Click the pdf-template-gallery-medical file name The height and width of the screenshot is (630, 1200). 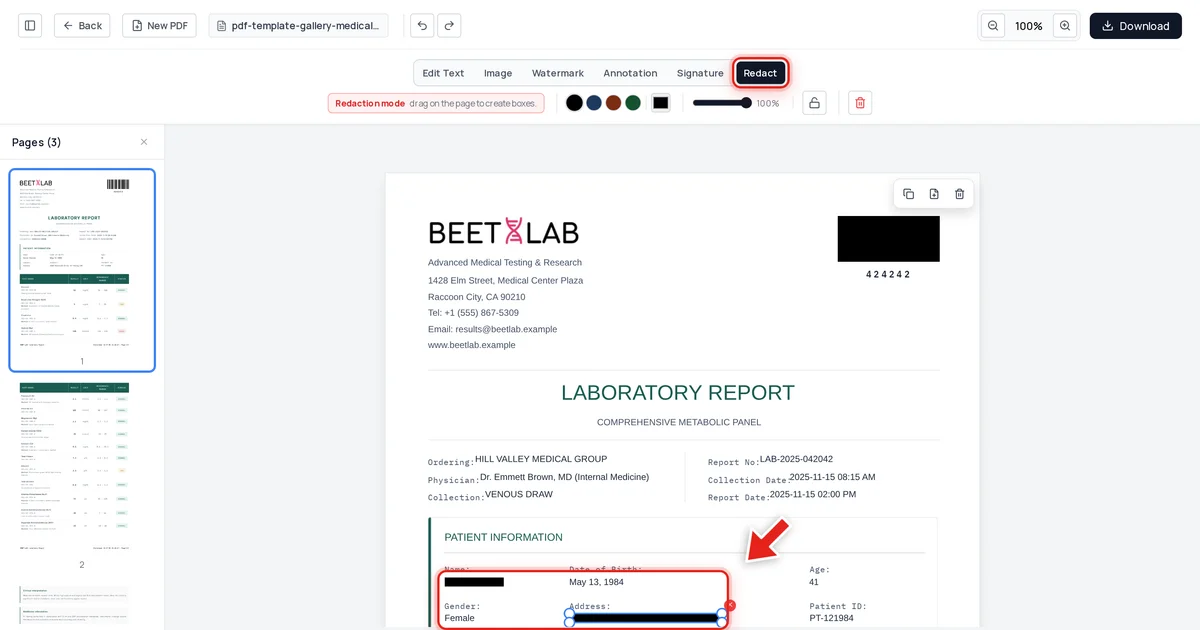click(x=298, y=26)
